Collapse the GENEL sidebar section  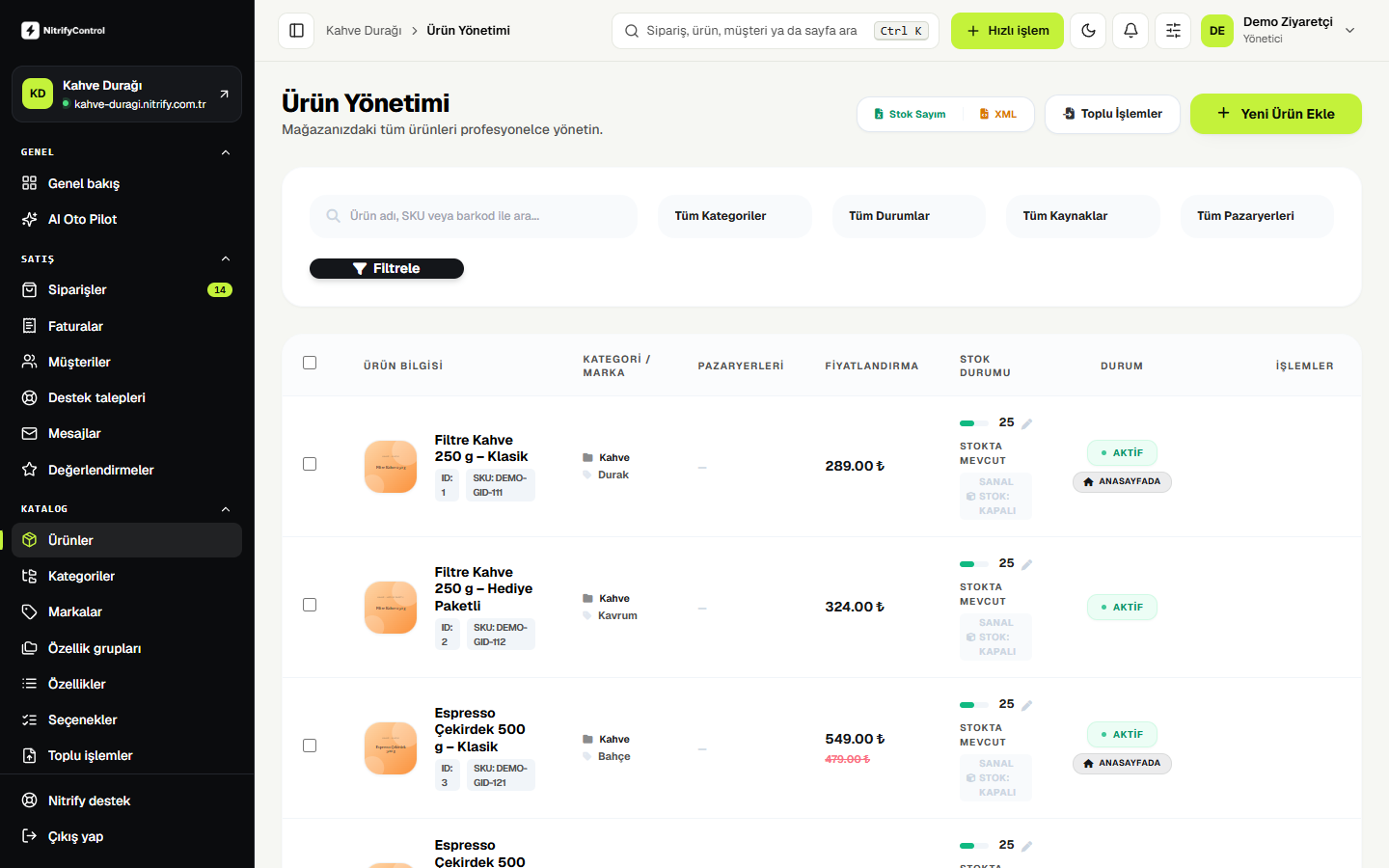tap(226, 152)
